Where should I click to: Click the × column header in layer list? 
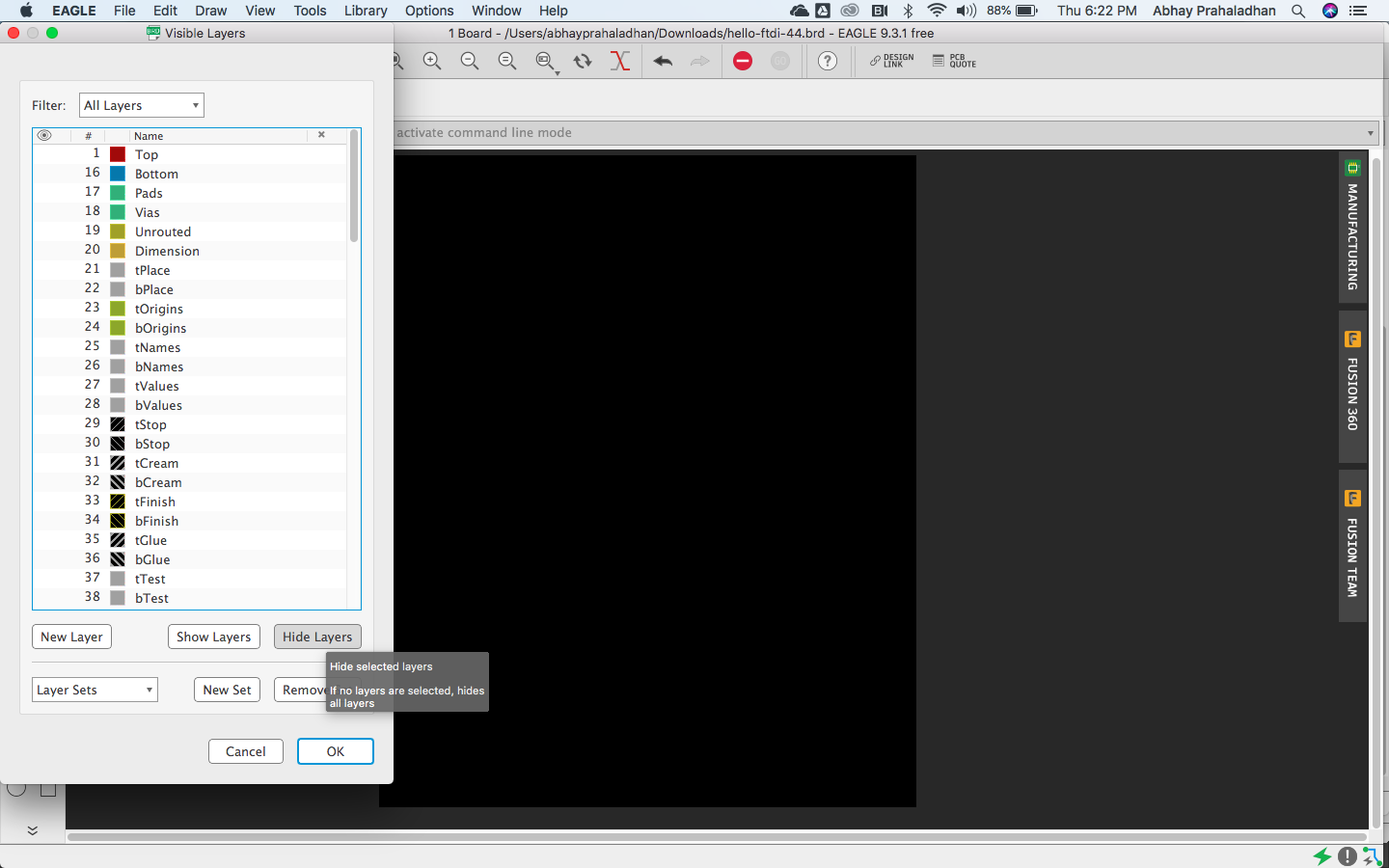pos(321,135)
